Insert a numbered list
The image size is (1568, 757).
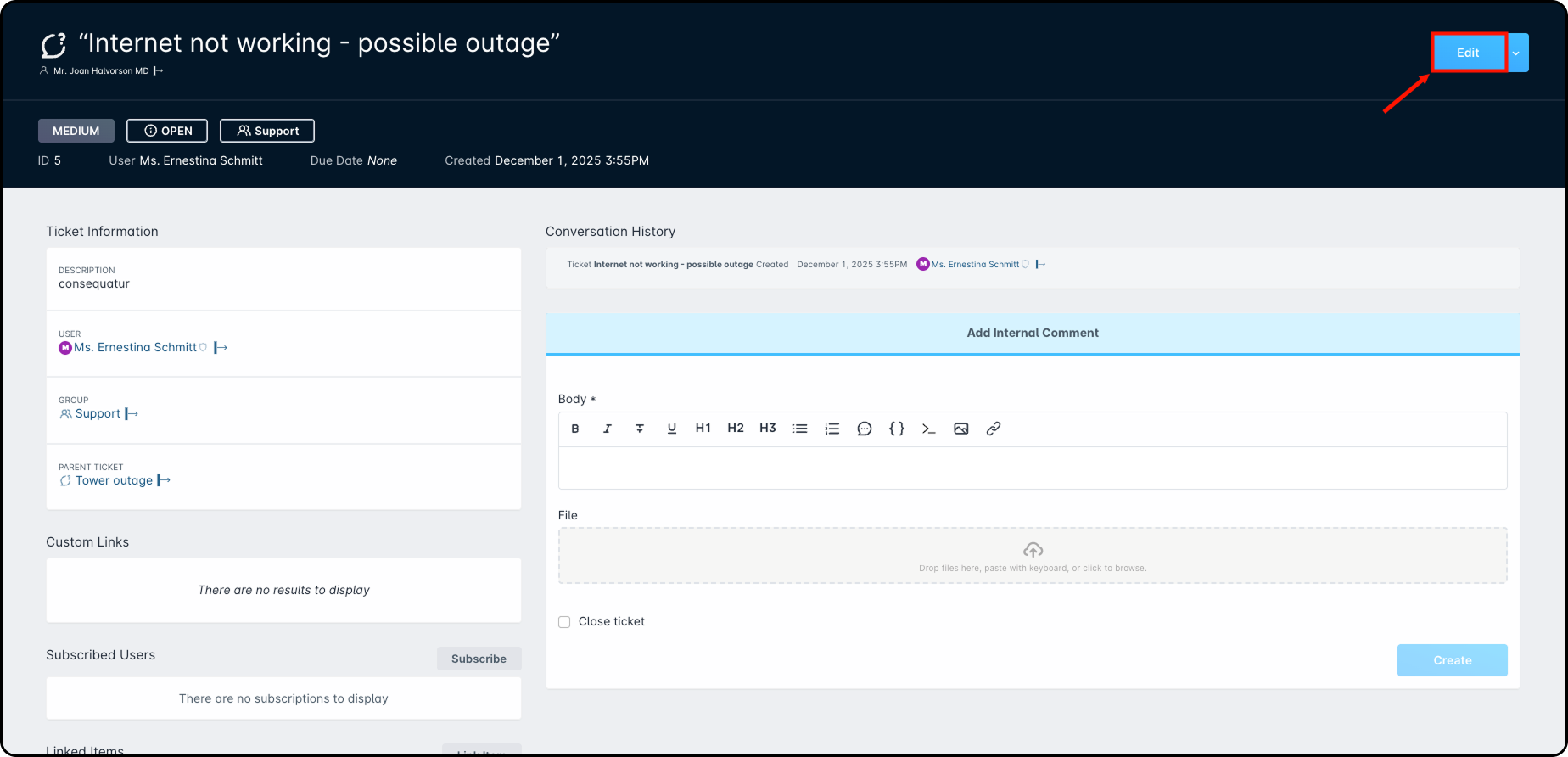(832, 429)
